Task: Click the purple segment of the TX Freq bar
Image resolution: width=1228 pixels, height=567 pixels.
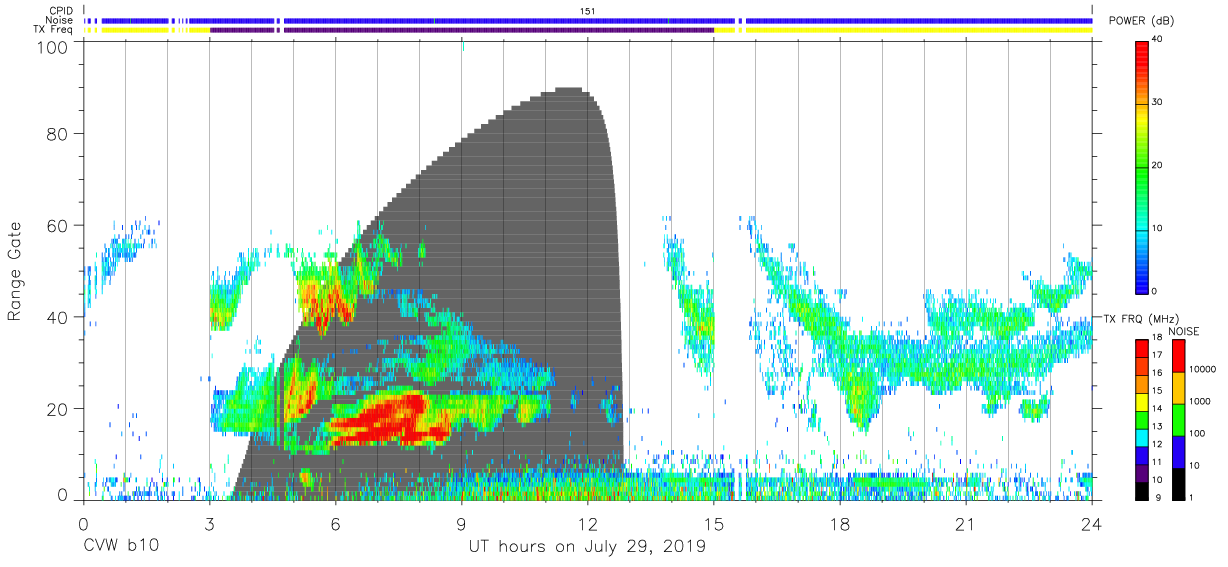Action: [x=462, y=30]
